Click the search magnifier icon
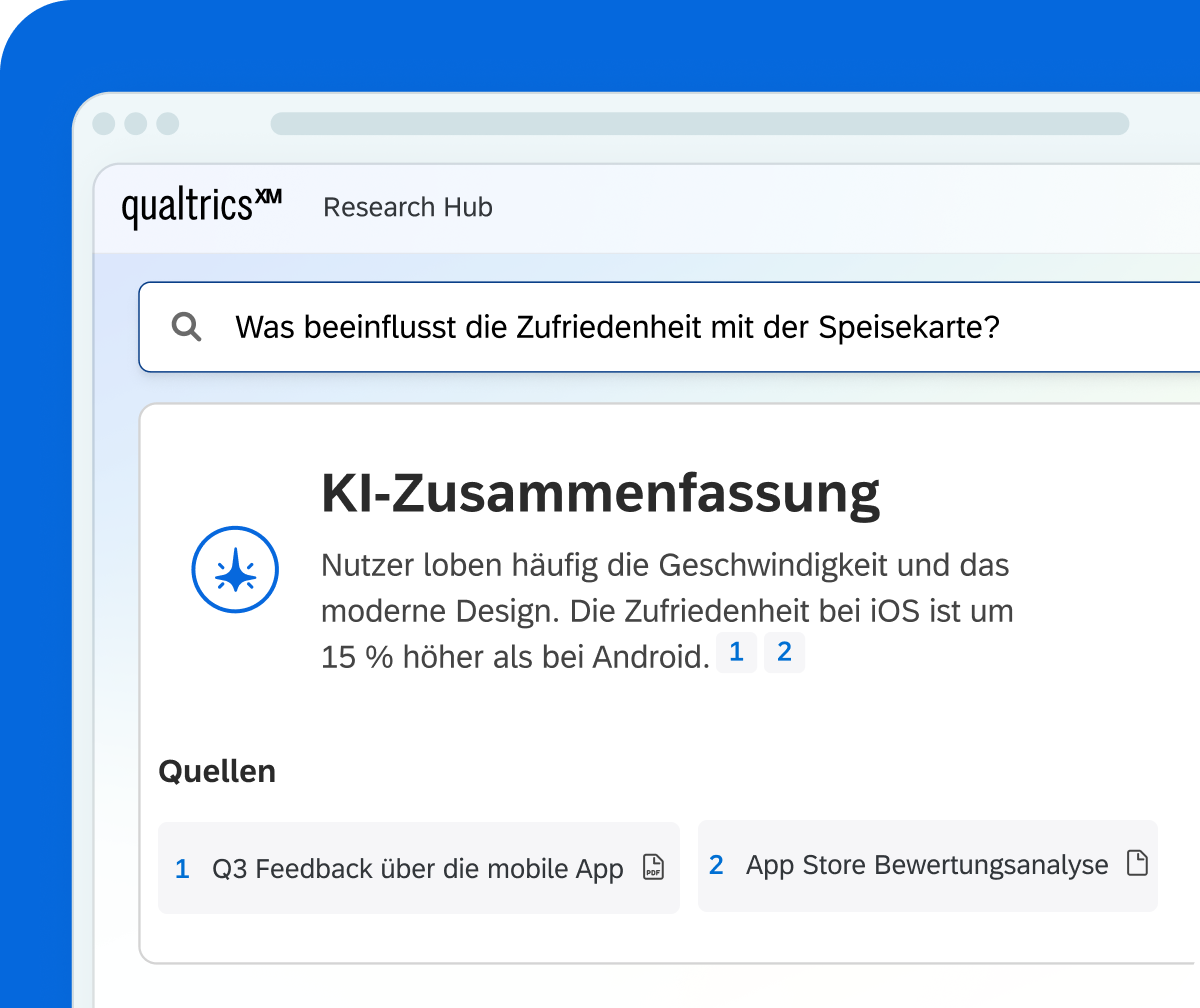This screenshot has height=1008, width=1200. (x=187, y=327)
